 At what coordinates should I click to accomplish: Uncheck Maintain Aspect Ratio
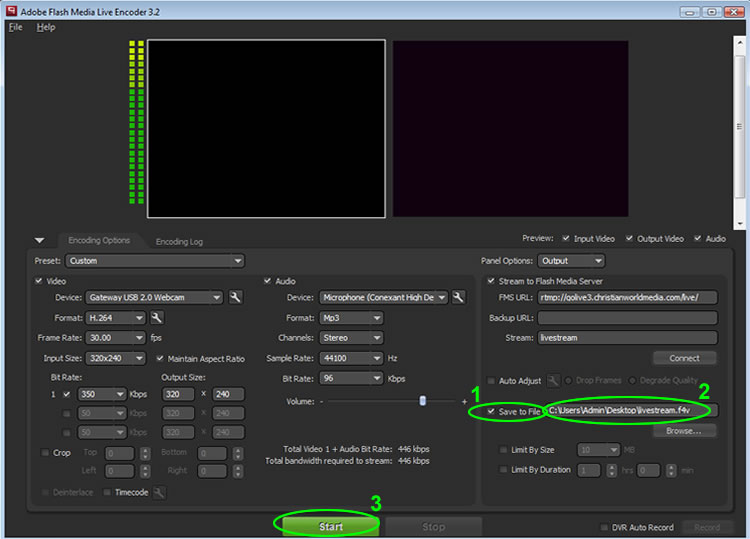click(160, 358)
